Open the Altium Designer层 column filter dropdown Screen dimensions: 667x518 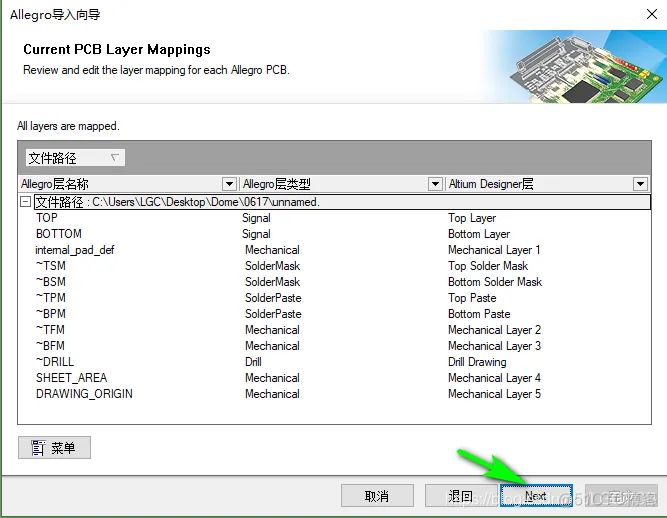point(640,184)
